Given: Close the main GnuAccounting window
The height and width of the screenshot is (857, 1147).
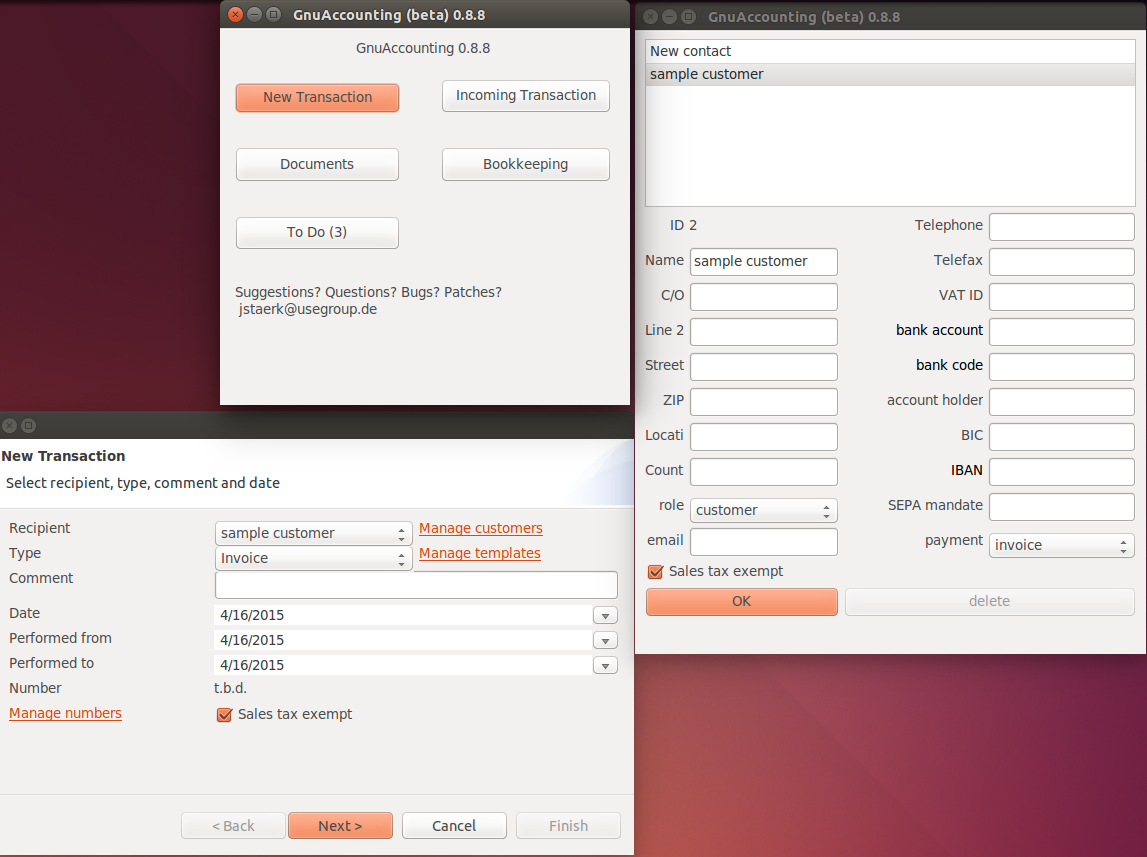Looking at the screenshot, I should (x=236, y=15).
